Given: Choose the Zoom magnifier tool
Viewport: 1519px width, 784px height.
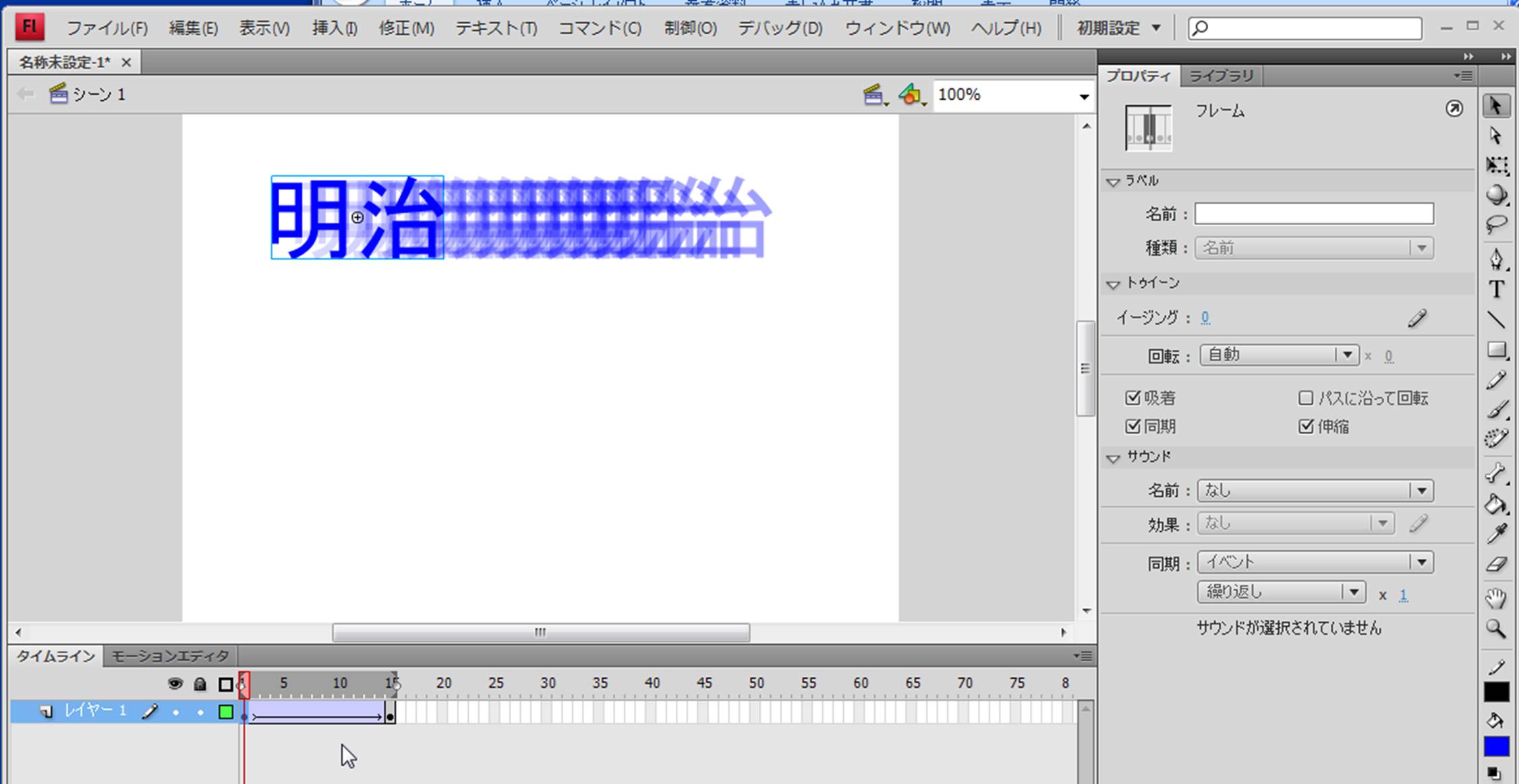Looking at the screenshot, I should (x=1496, y=629).
